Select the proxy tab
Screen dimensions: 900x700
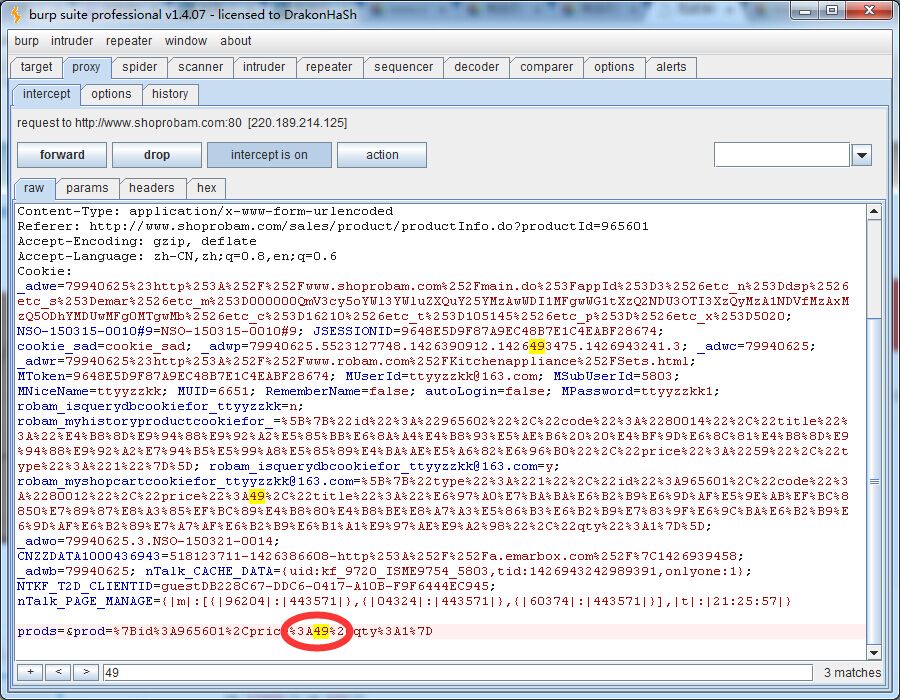tap(86, 67)
